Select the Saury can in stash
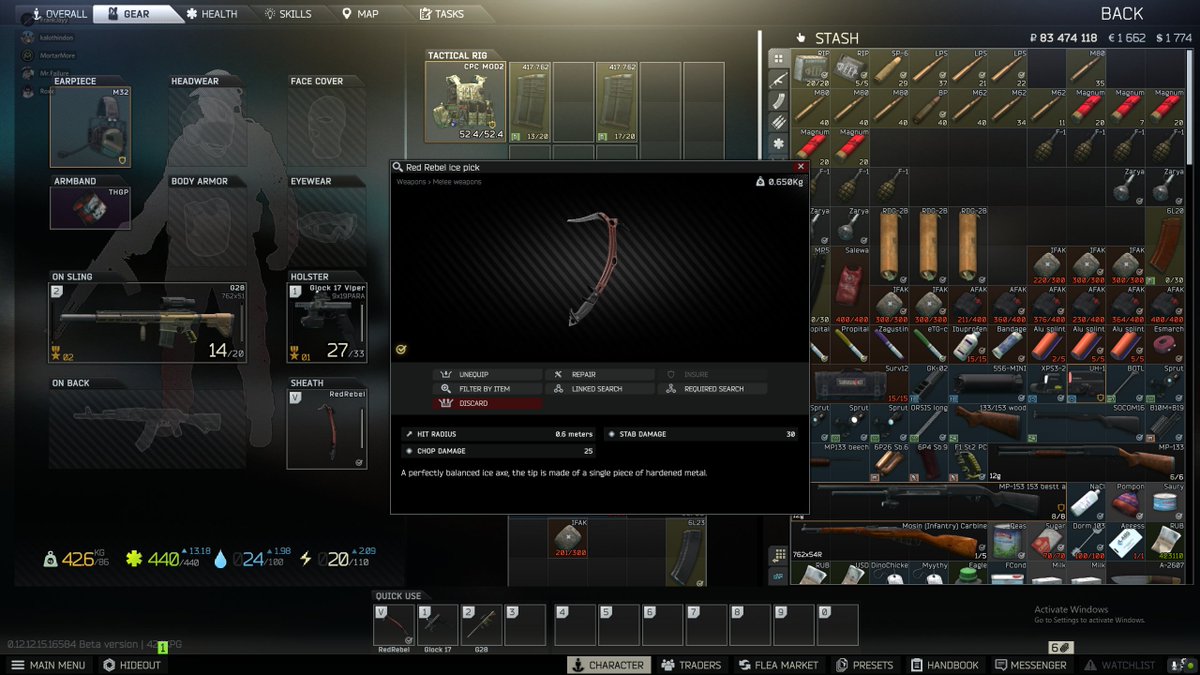The image size is (1200, 675). pyautogui.click(x=1164, y=501)
